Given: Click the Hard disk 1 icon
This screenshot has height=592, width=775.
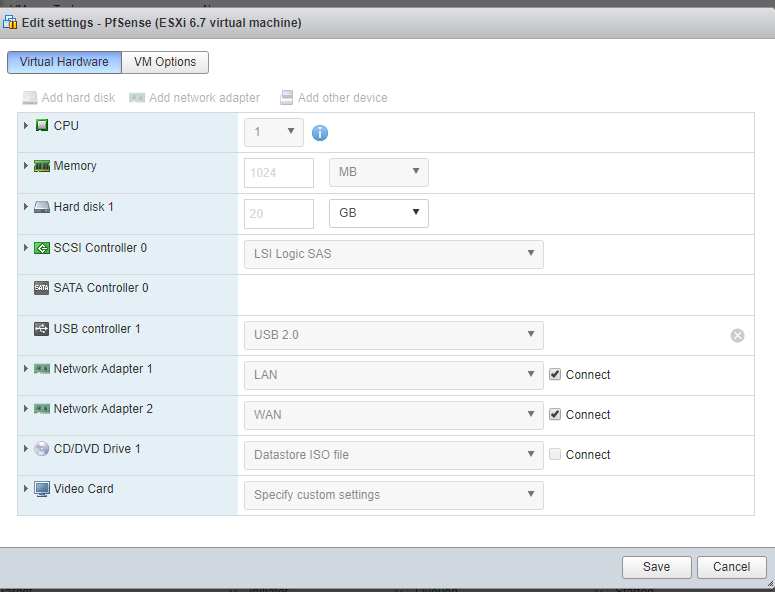Looking at the screenshot, I should point(42,207).
